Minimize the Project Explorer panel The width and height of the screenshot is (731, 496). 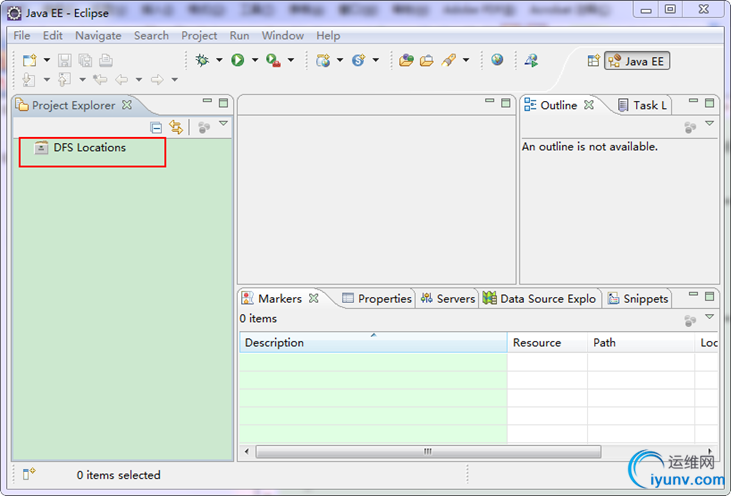click(x=207, y=101)
